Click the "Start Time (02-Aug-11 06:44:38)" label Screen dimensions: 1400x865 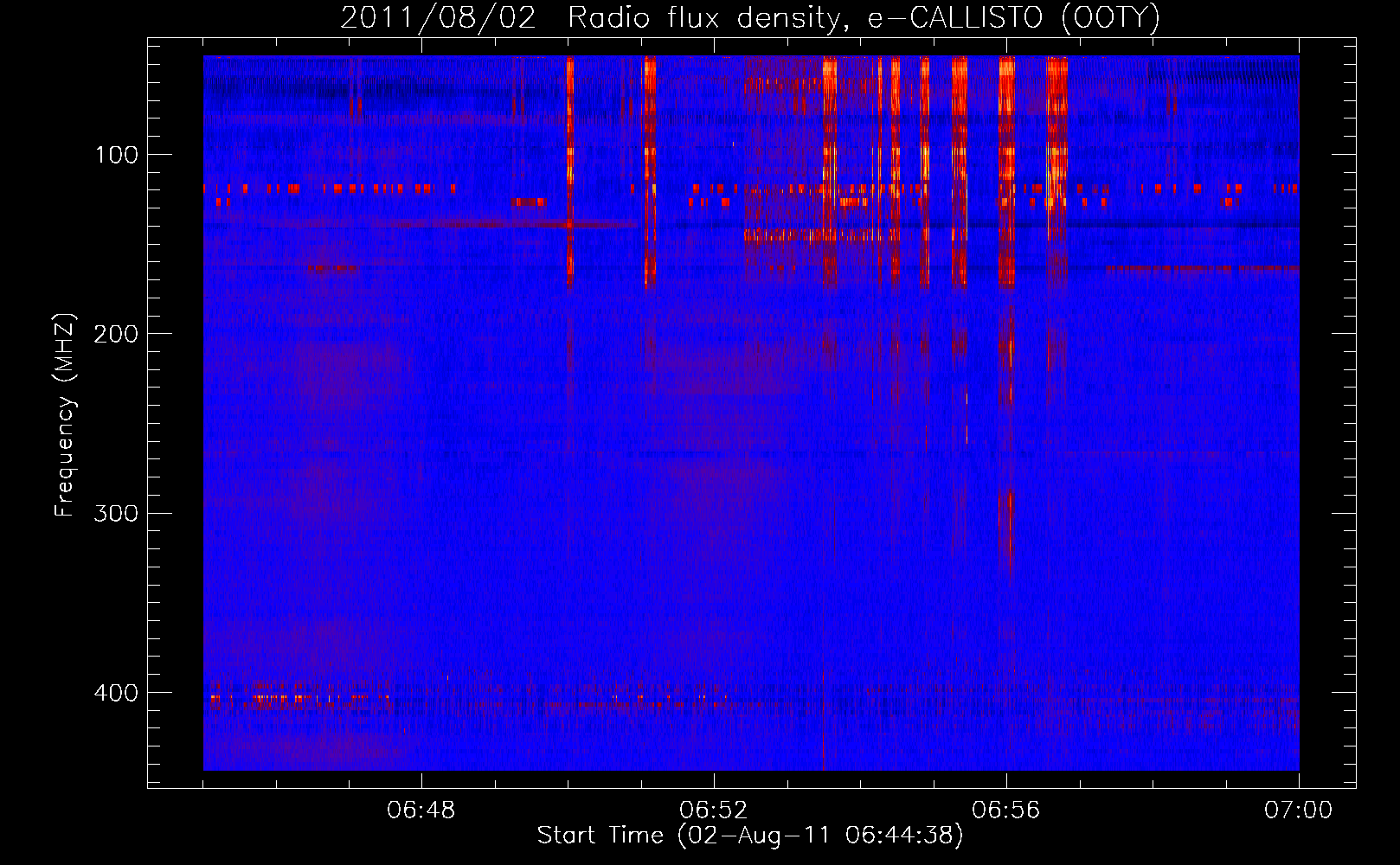point(750,836)
